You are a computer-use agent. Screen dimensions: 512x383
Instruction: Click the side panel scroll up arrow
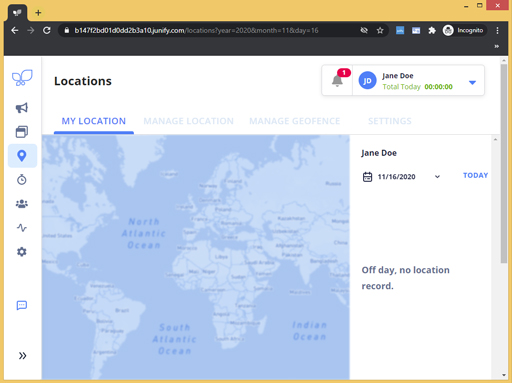[495, 139]
